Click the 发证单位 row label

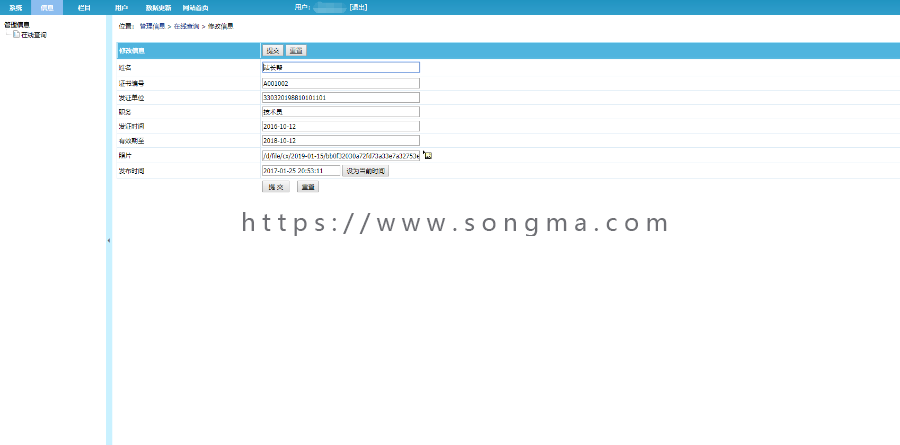[131, 98]
